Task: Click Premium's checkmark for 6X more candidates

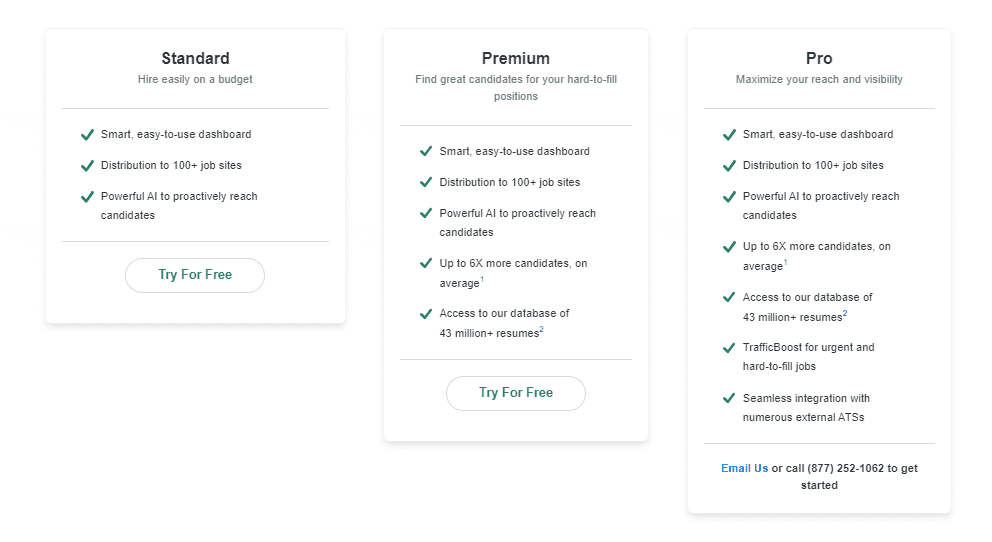Action: click(x=426, y=264)
